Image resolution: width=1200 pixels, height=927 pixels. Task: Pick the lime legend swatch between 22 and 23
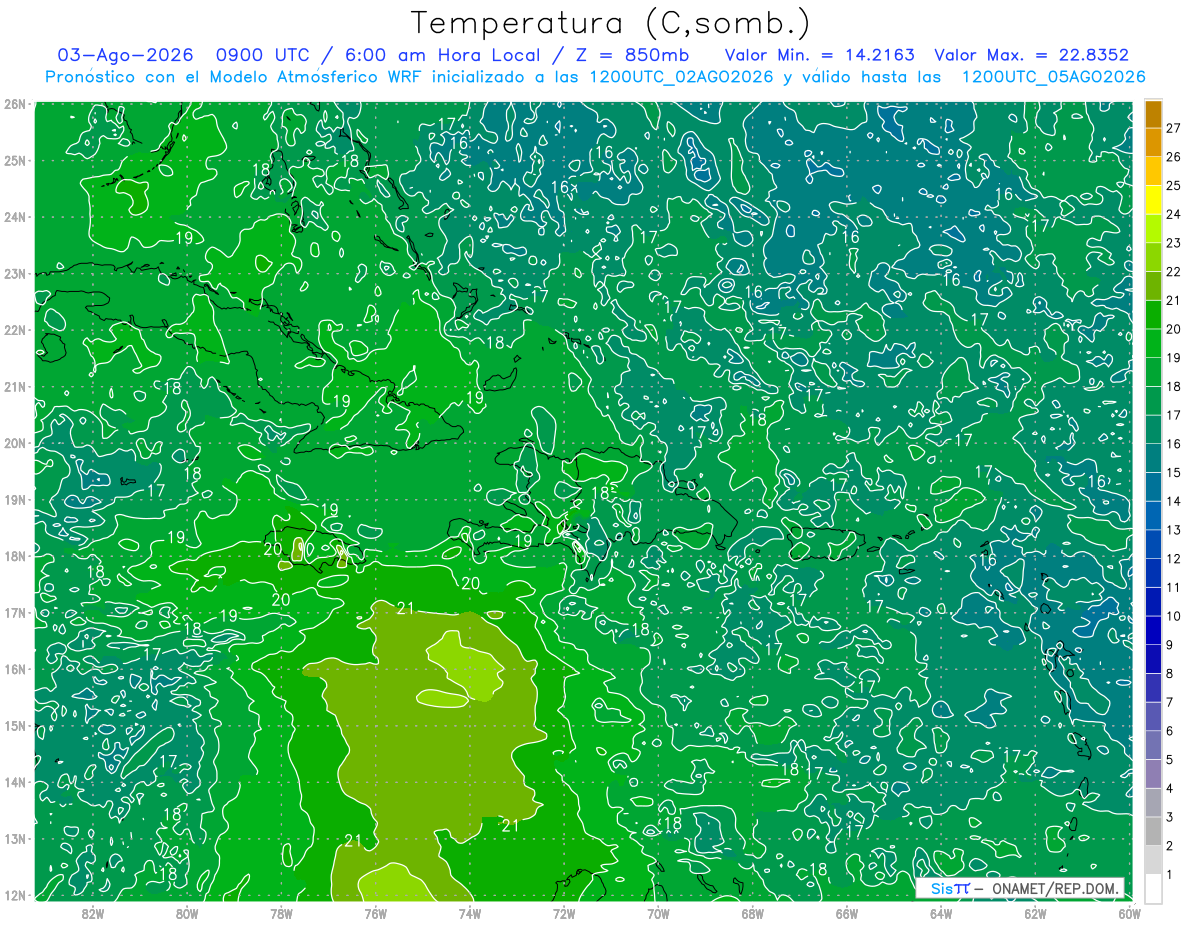point(1153,257)
